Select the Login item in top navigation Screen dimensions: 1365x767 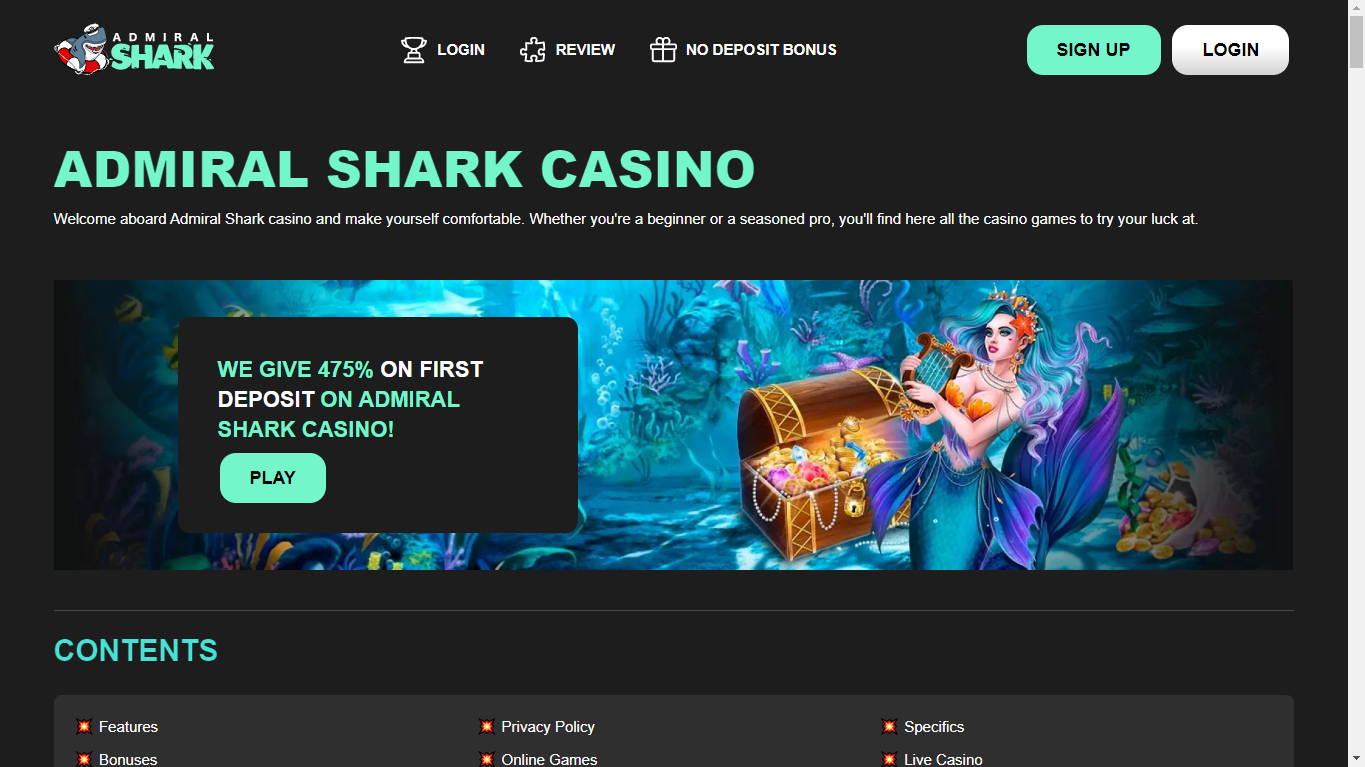[x=461, y=49]
